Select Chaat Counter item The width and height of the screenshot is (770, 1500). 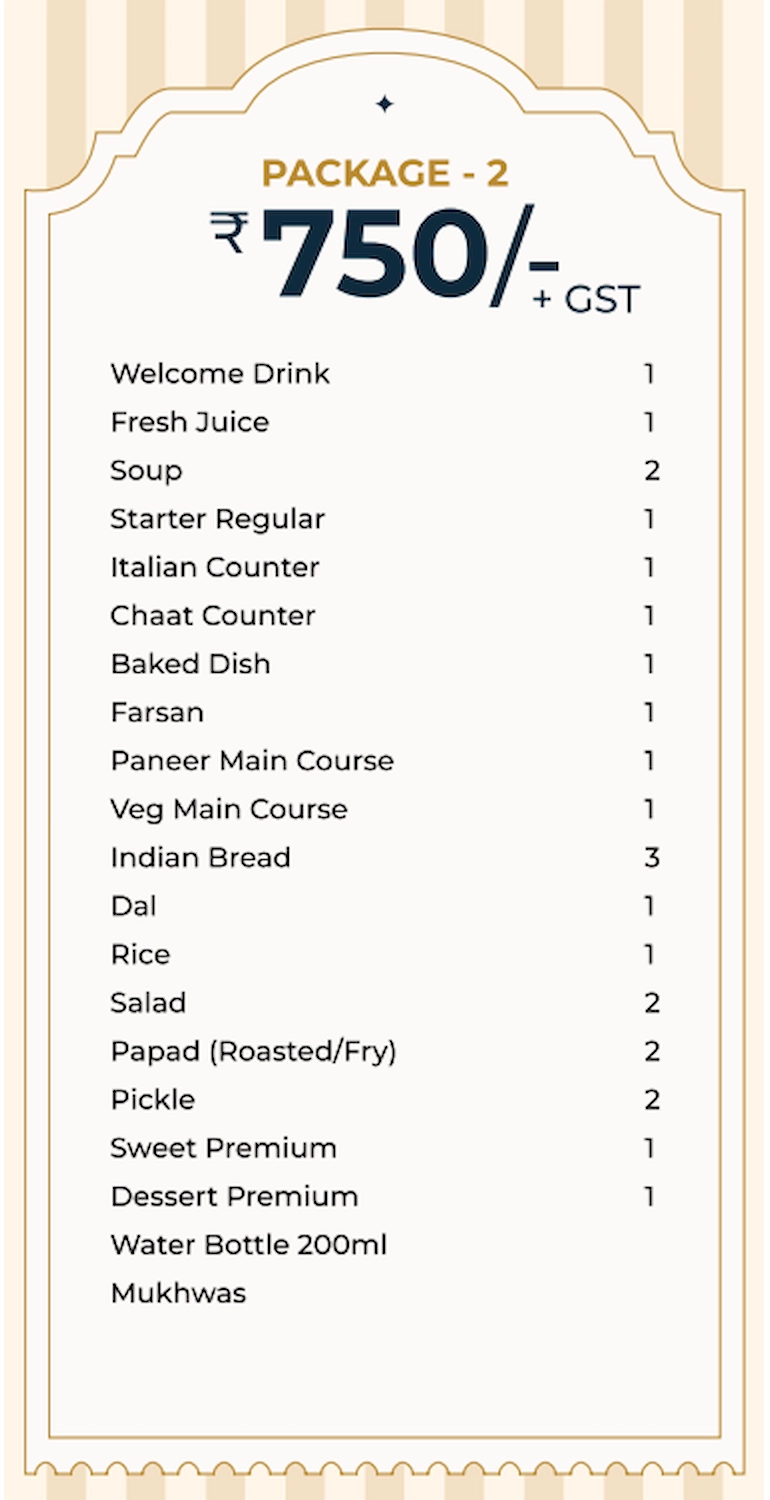coord(213,615)
